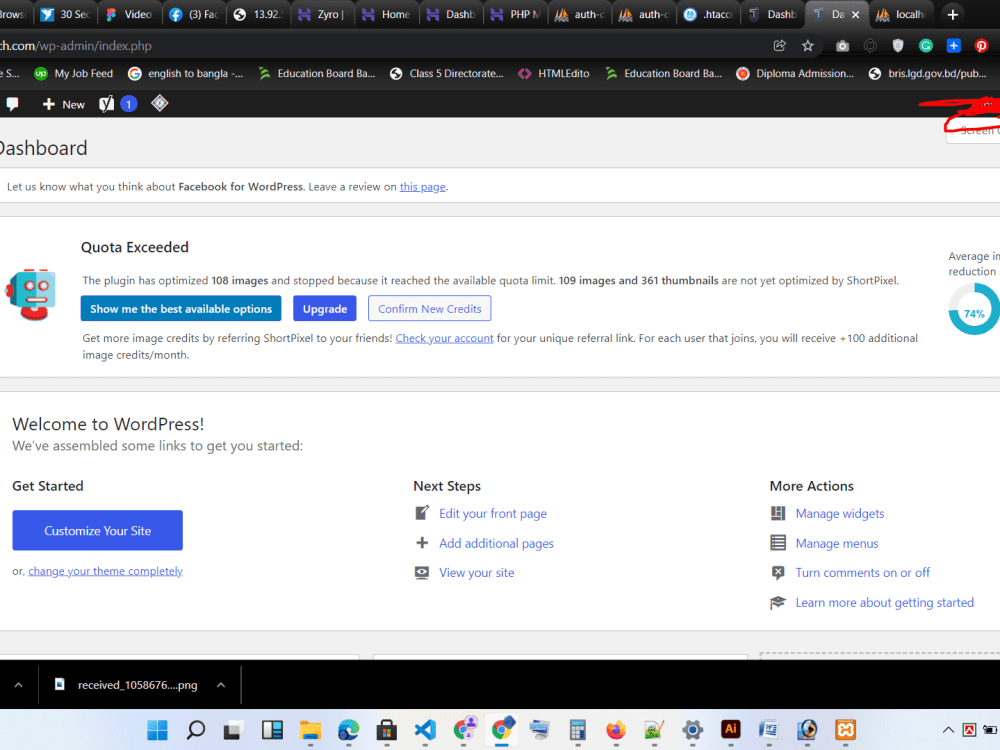Screen dimensions: 1000x750
Task: Click the ShortPixel robot mascot image
Action: pos(31,294)
